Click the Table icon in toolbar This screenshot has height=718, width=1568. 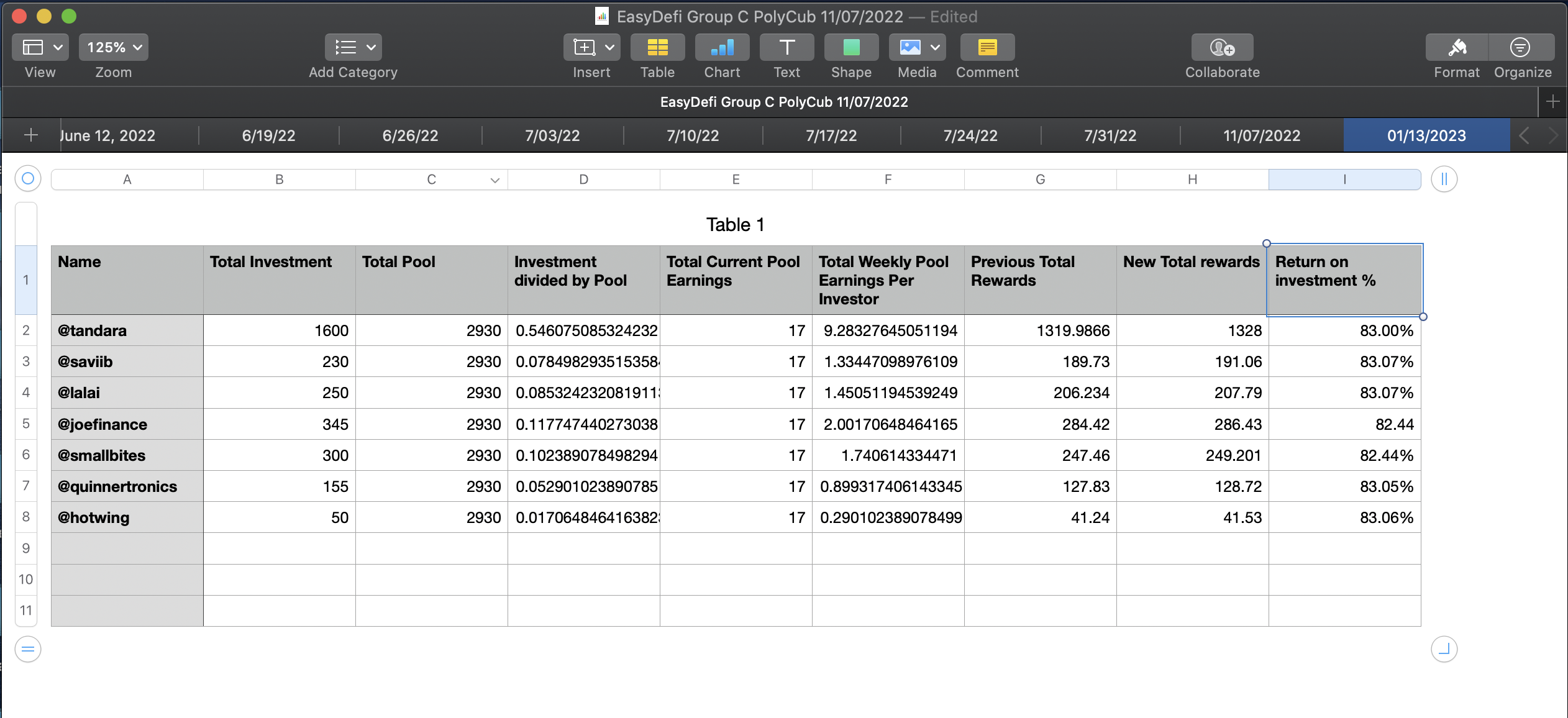(656, 47)
